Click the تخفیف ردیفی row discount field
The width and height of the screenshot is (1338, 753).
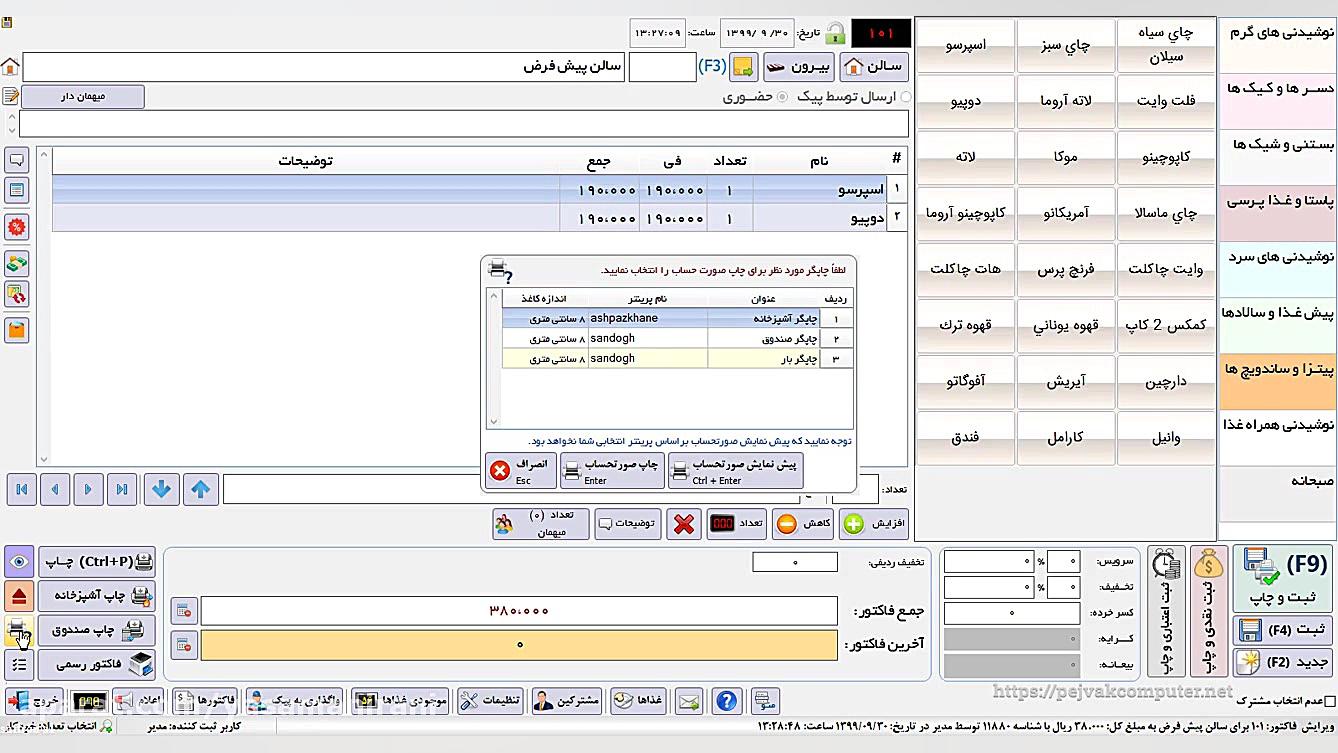(795, 562)
